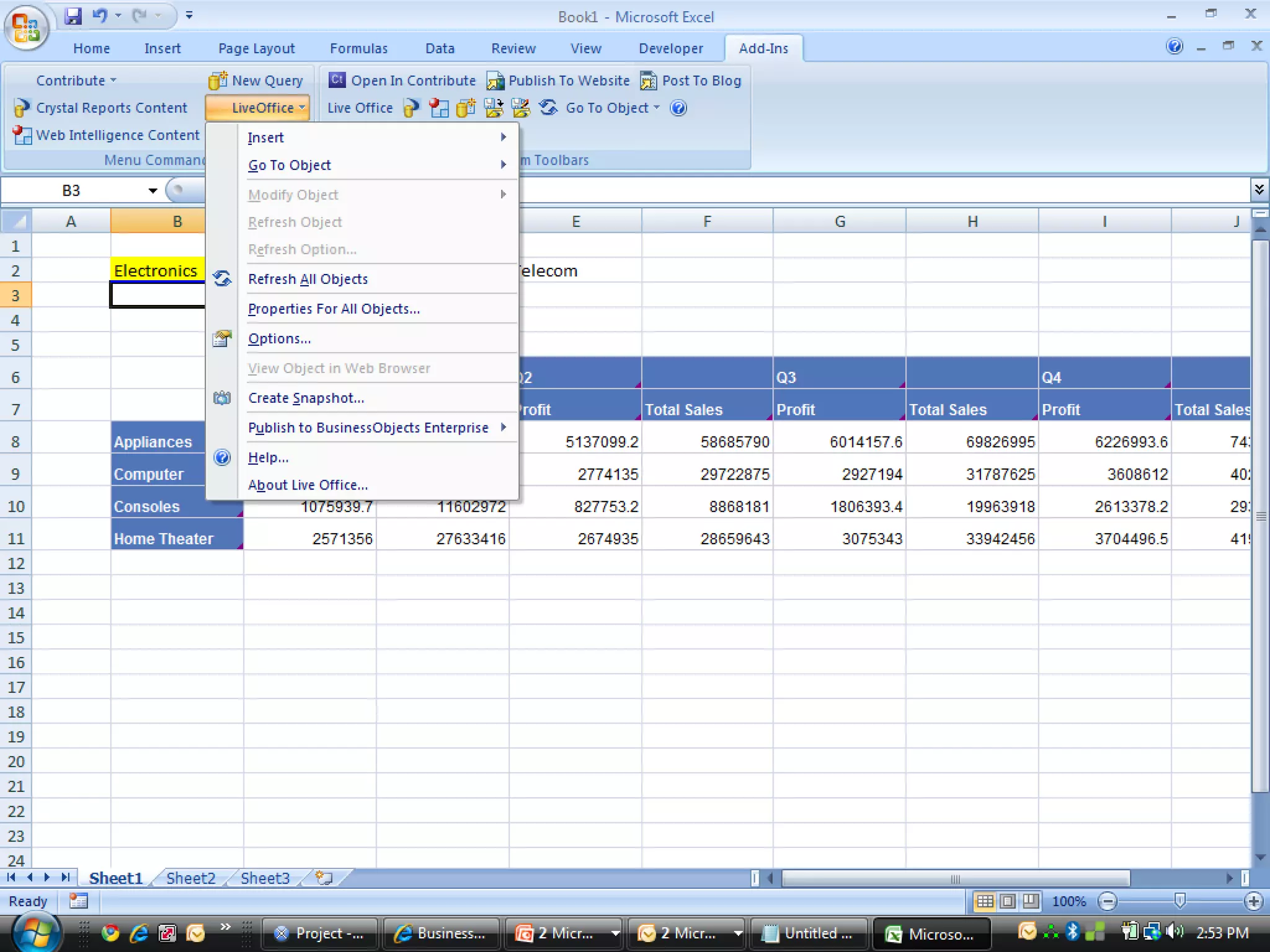Switch to Page Layout view
Viewport: 1270px width, 952px height.
[1008, 901]
